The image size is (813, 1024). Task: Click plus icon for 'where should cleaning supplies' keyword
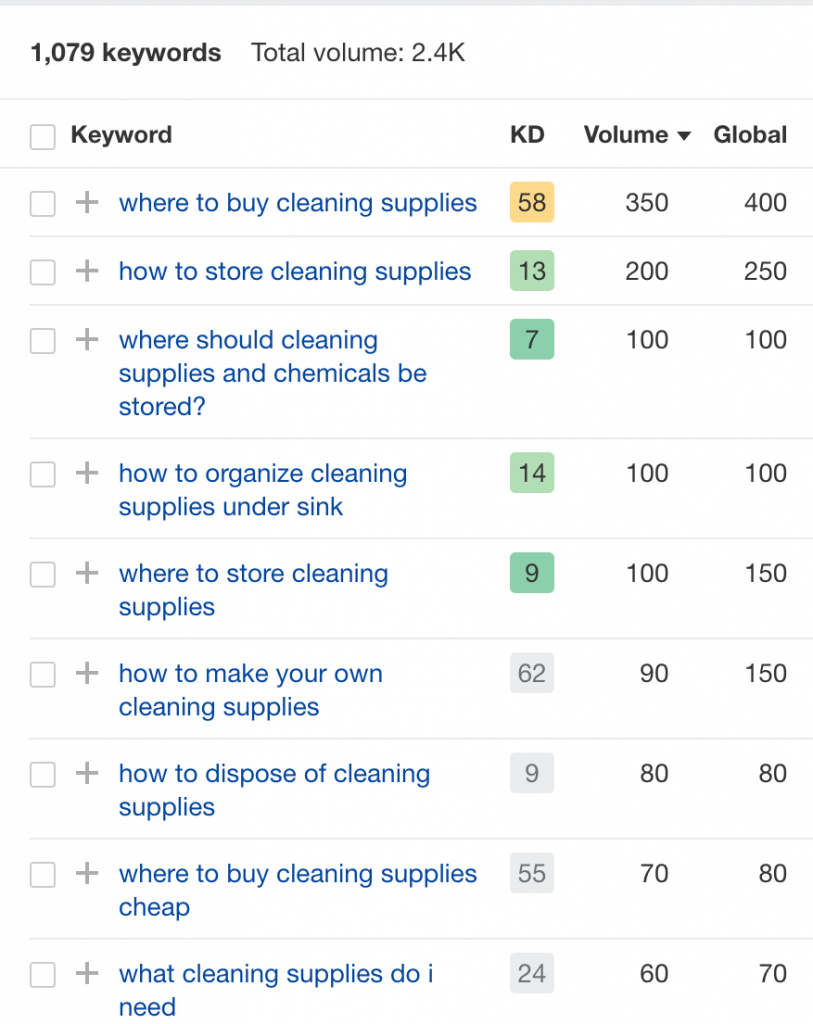[87, 340]
